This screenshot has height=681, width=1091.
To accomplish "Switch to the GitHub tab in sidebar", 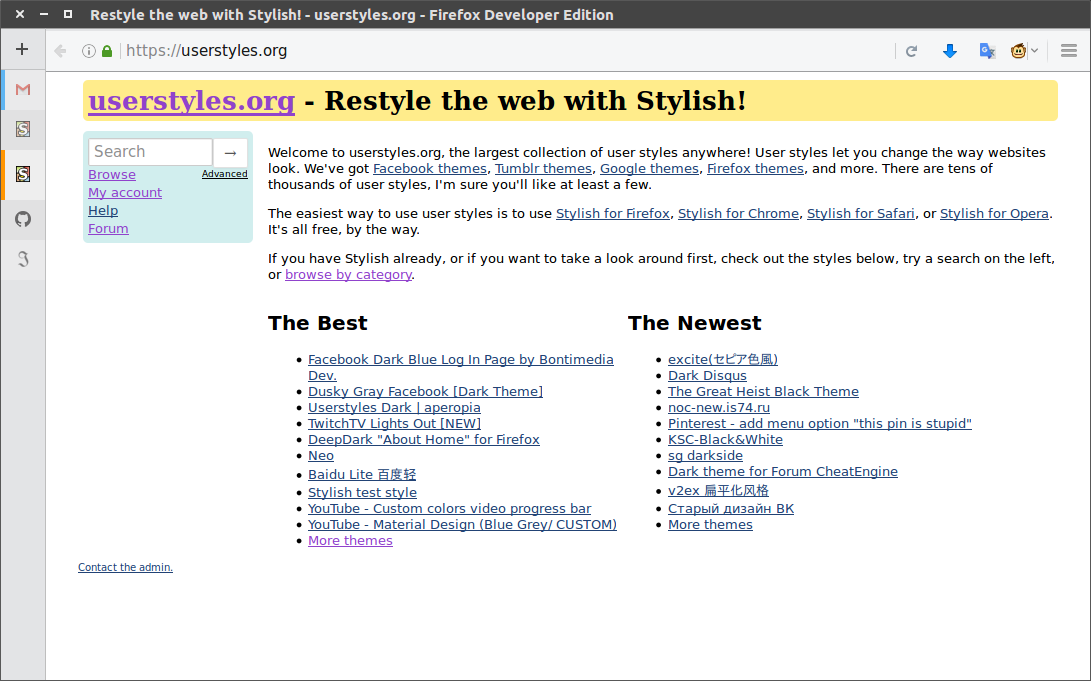I will pos(23,219).
